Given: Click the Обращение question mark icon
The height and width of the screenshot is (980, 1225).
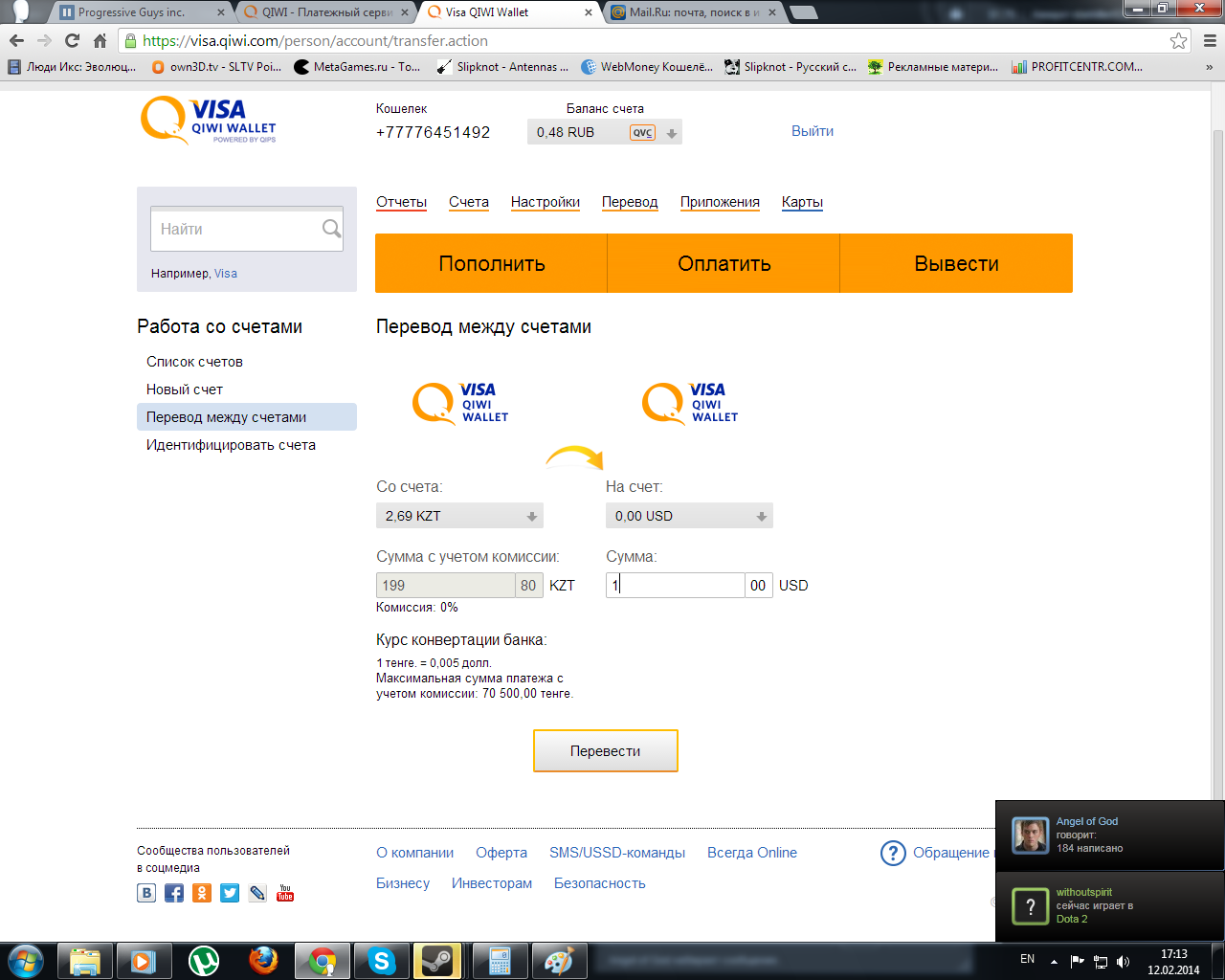Looking at the screenshot, I should click(893, 853).
